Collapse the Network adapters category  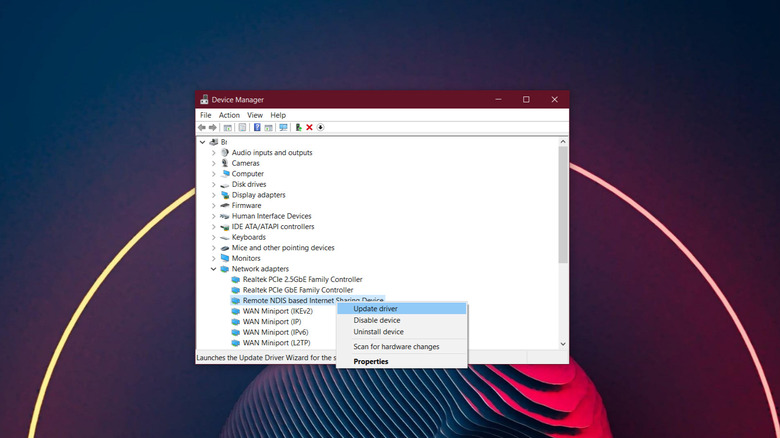coord(213,269)
